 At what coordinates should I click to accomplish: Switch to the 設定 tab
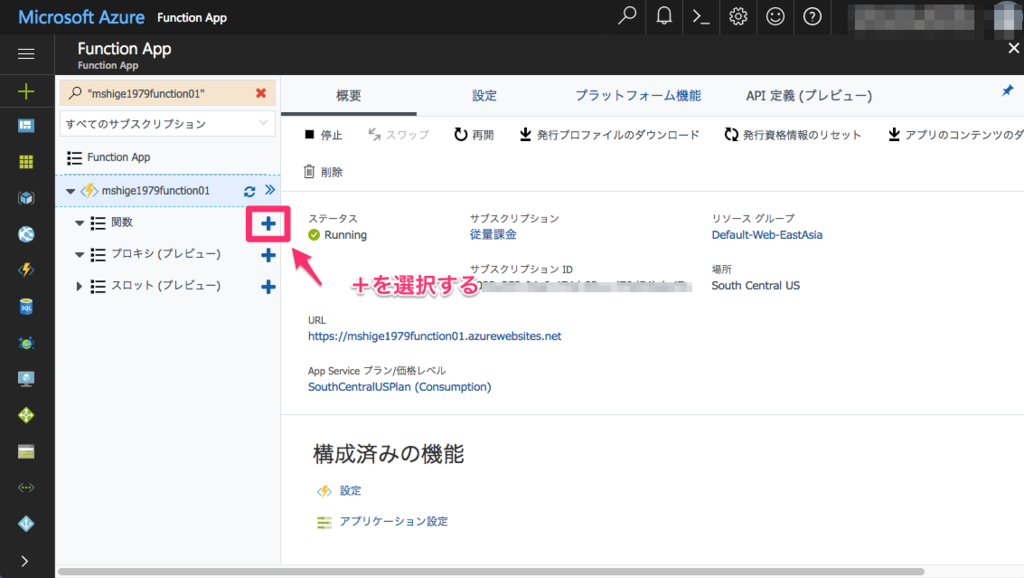(x=484, y=94)
